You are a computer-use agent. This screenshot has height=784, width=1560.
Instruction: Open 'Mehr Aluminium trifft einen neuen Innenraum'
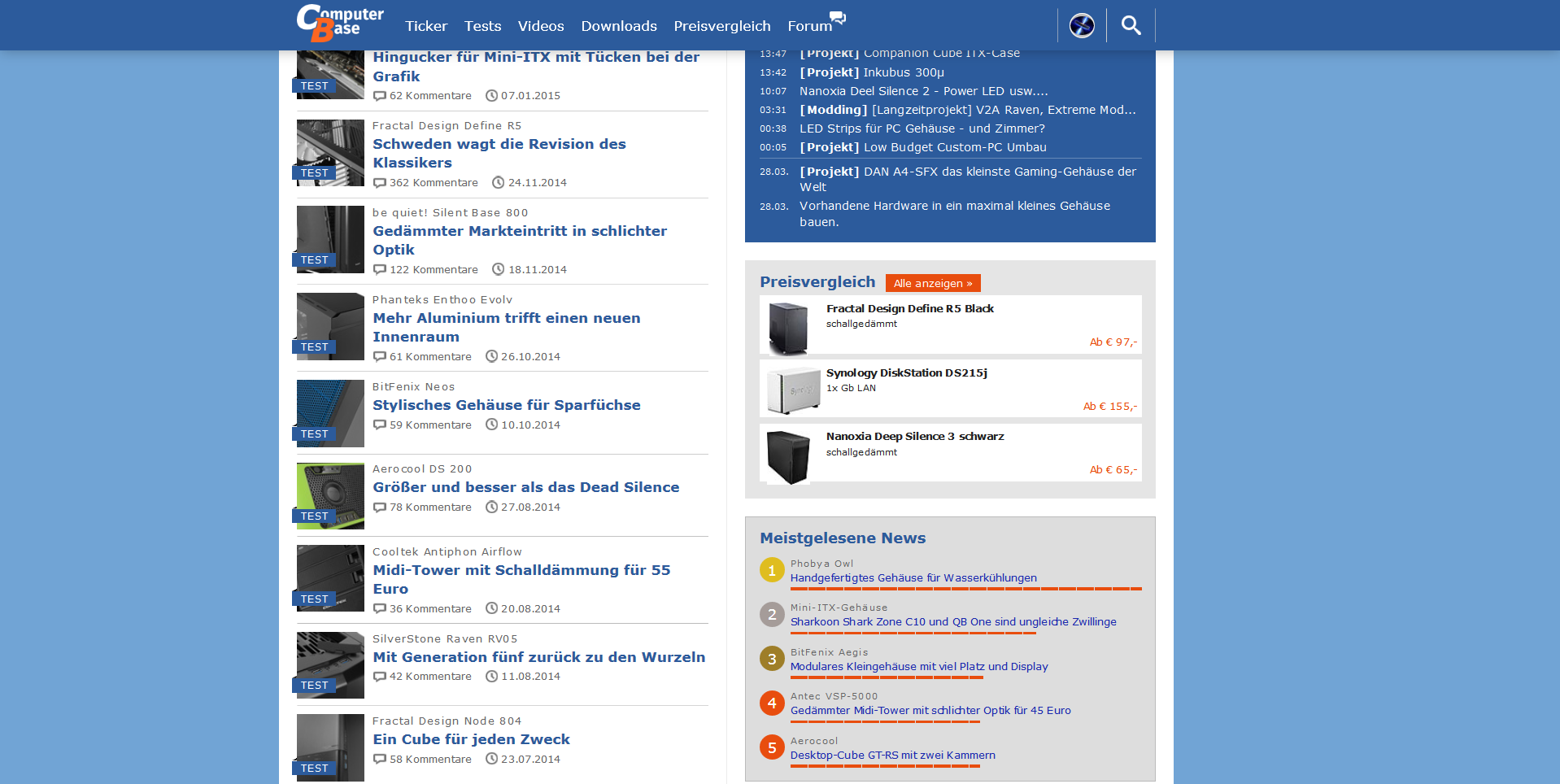507,327
